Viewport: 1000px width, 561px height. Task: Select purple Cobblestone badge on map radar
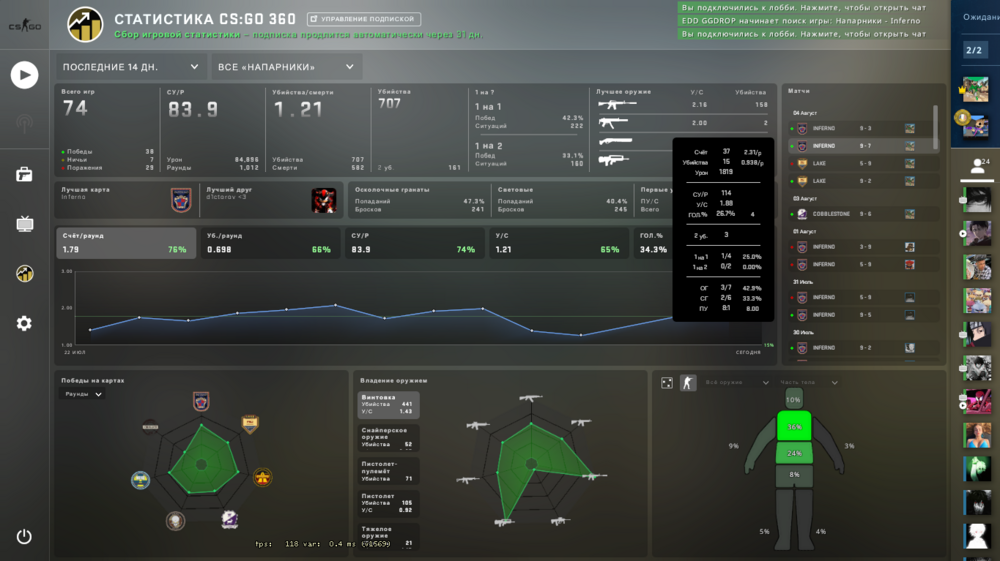230,519
